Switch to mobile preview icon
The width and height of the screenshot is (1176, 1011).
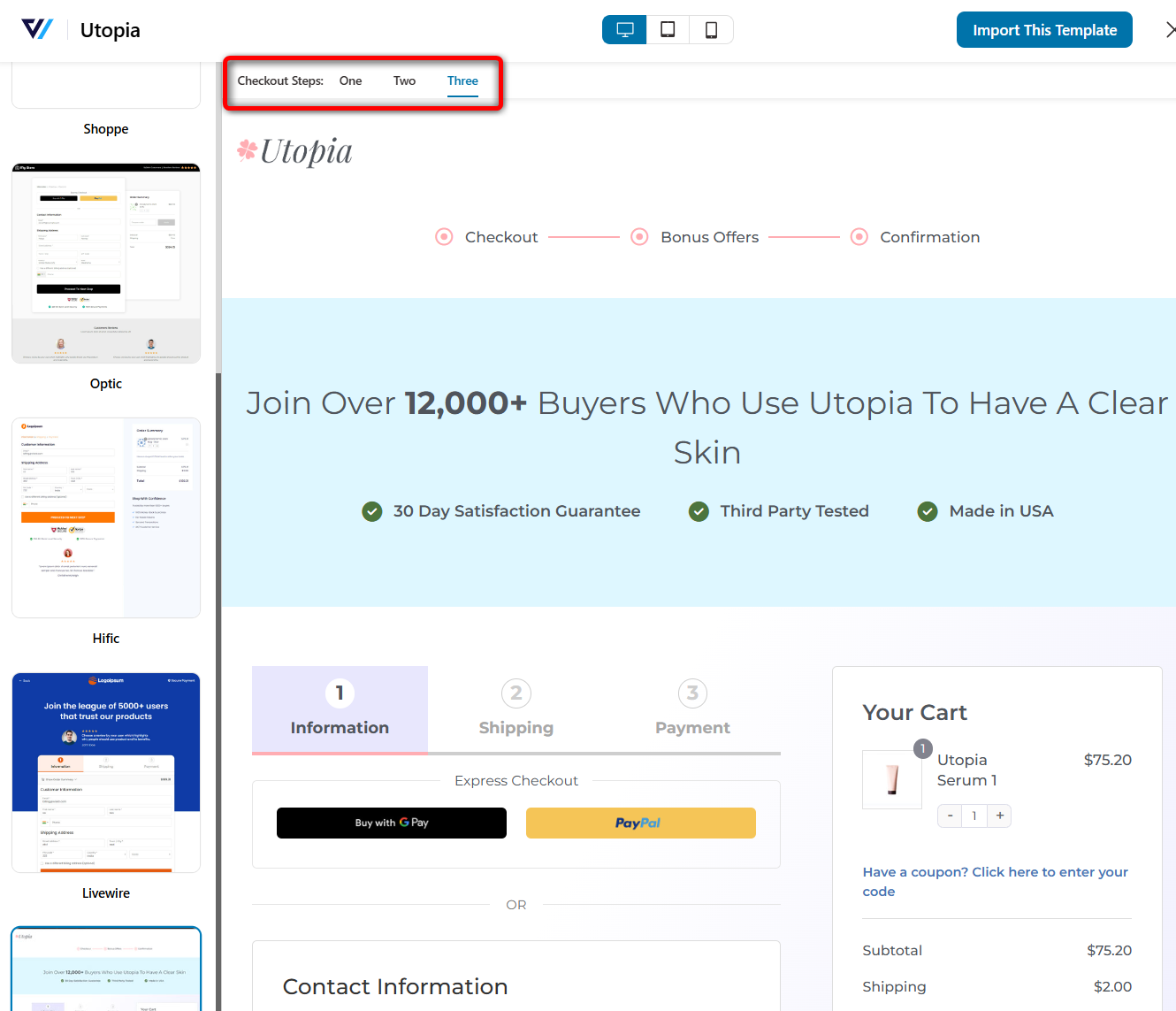[711, 30]
